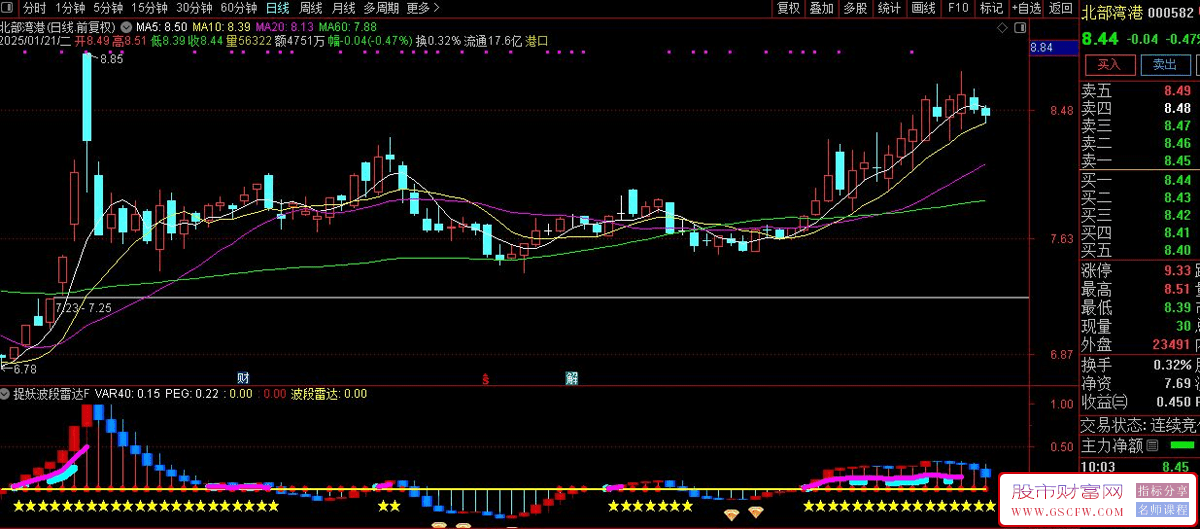Screen dimensions: 1200x529
Task: Click the 净资 row showing 7.69
Action: [x=1139, y=383]
